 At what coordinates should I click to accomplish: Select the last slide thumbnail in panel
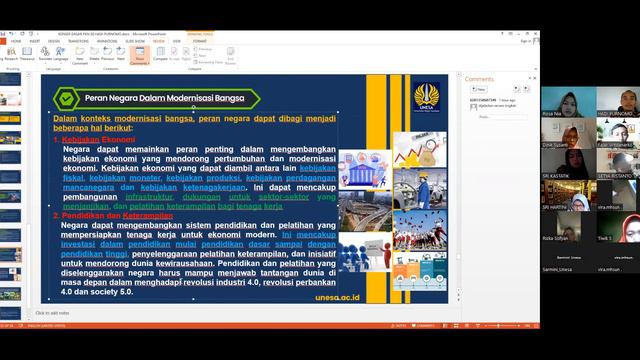click(10, 313)
